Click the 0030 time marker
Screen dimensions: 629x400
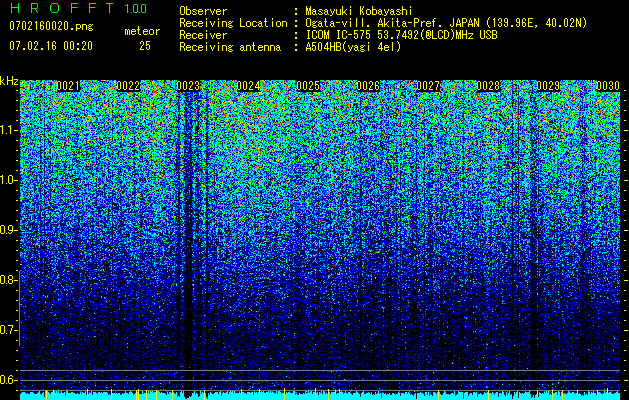pos(608,86)
